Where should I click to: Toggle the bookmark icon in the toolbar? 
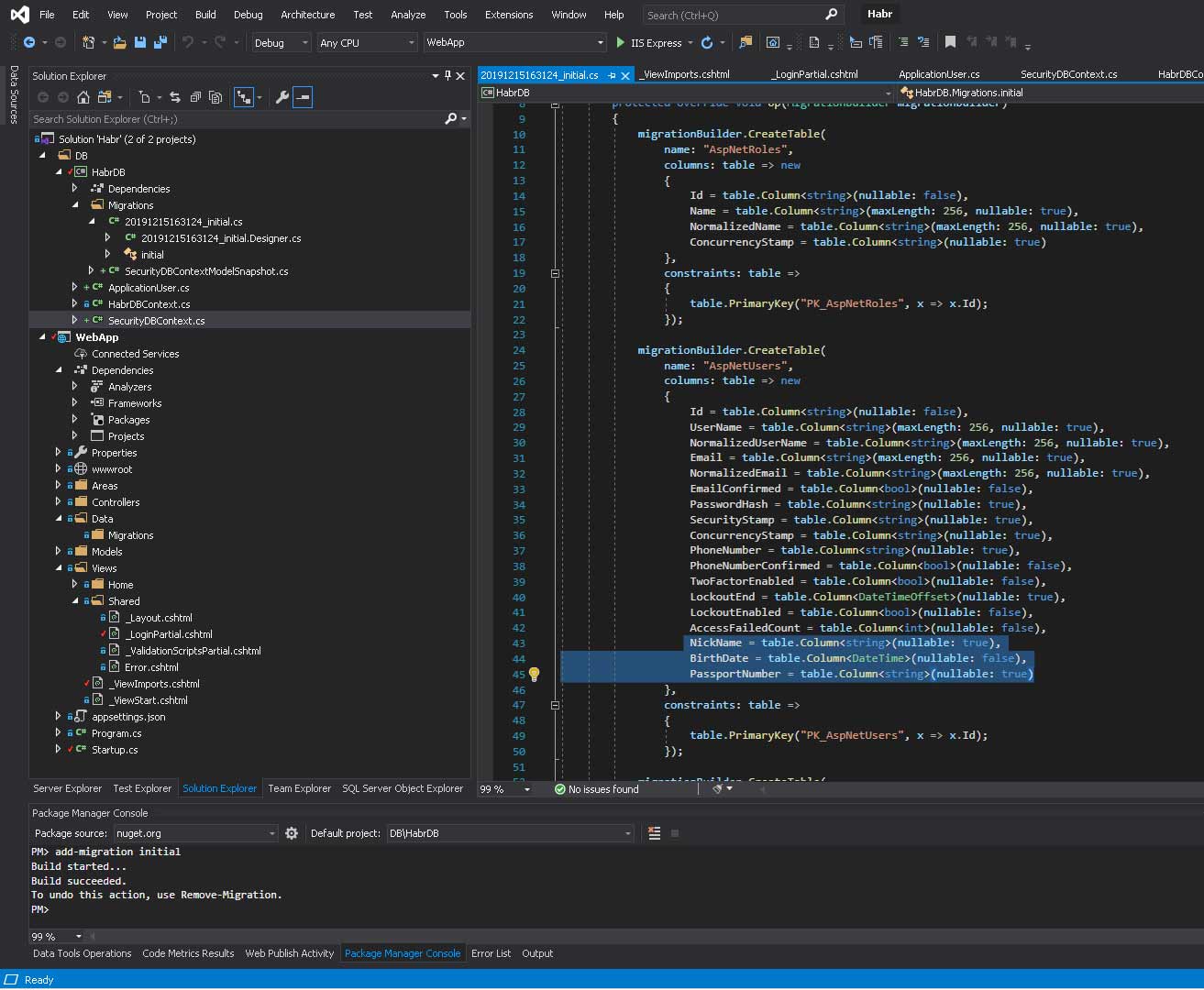click(950, 42)
